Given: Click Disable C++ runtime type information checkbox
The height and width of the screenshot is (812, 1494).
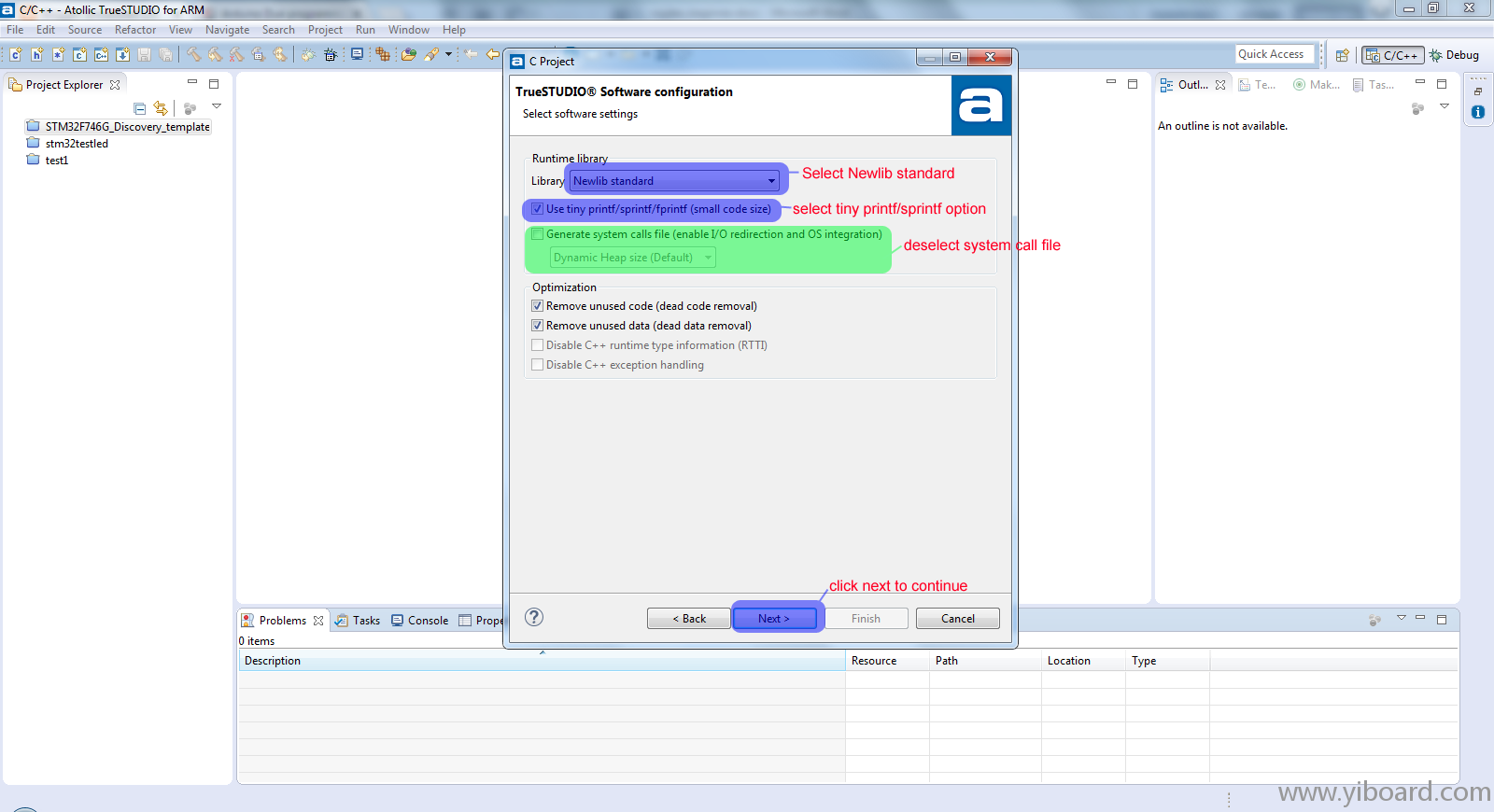Looking at the screenshot, I should coord(537,345).
